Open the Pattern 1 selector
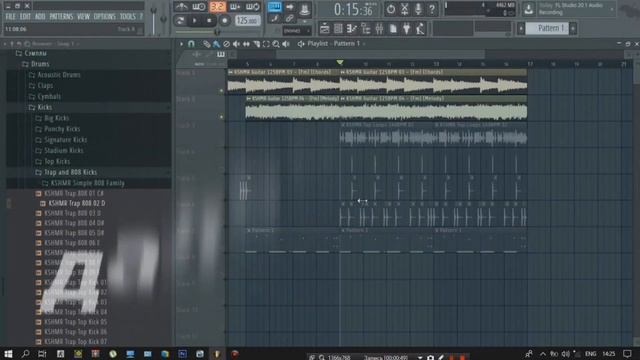The height and width of the screenshot is (360, 640). (547, 28)
